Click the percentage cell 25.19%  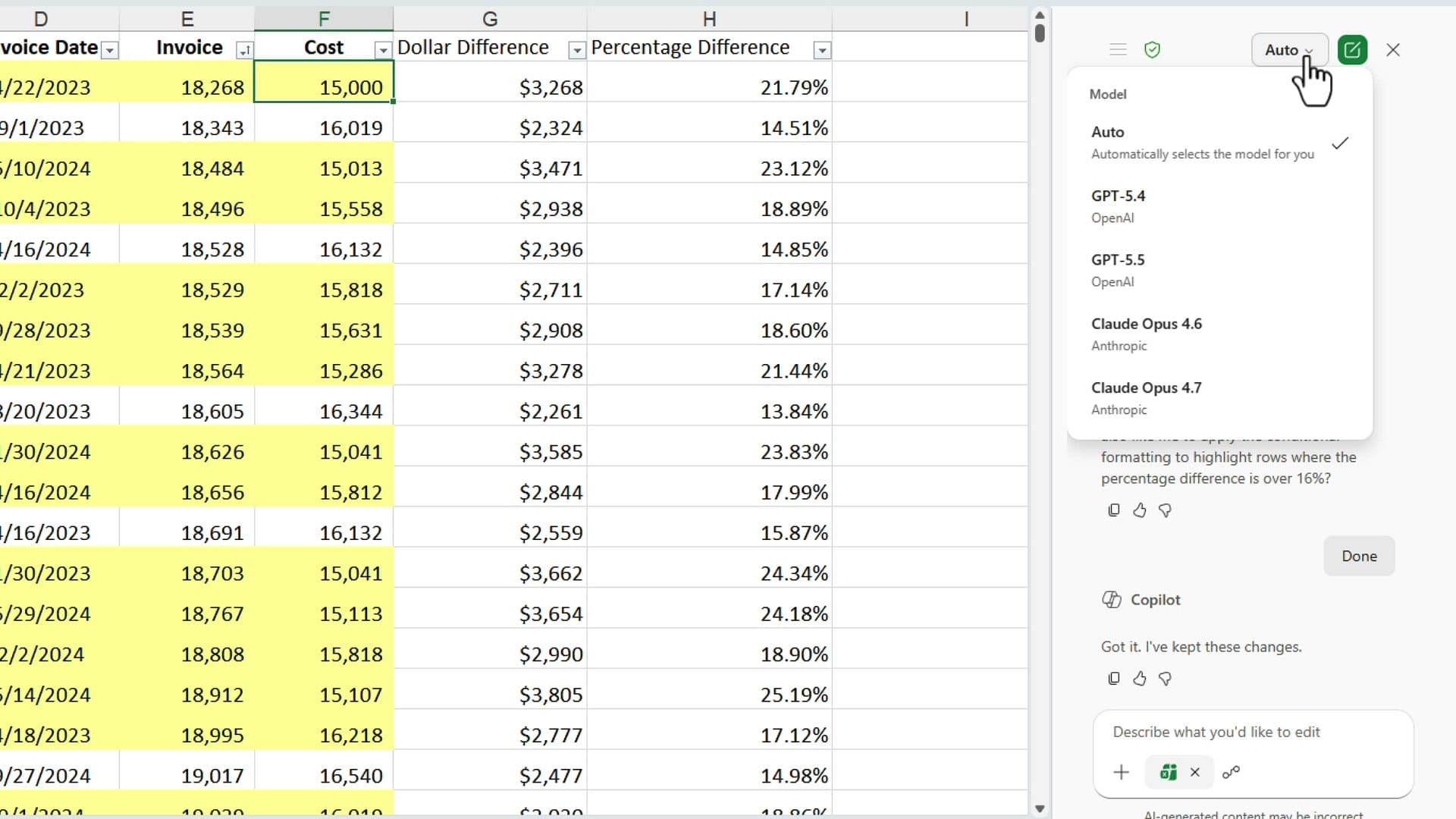tap(709, 689)
